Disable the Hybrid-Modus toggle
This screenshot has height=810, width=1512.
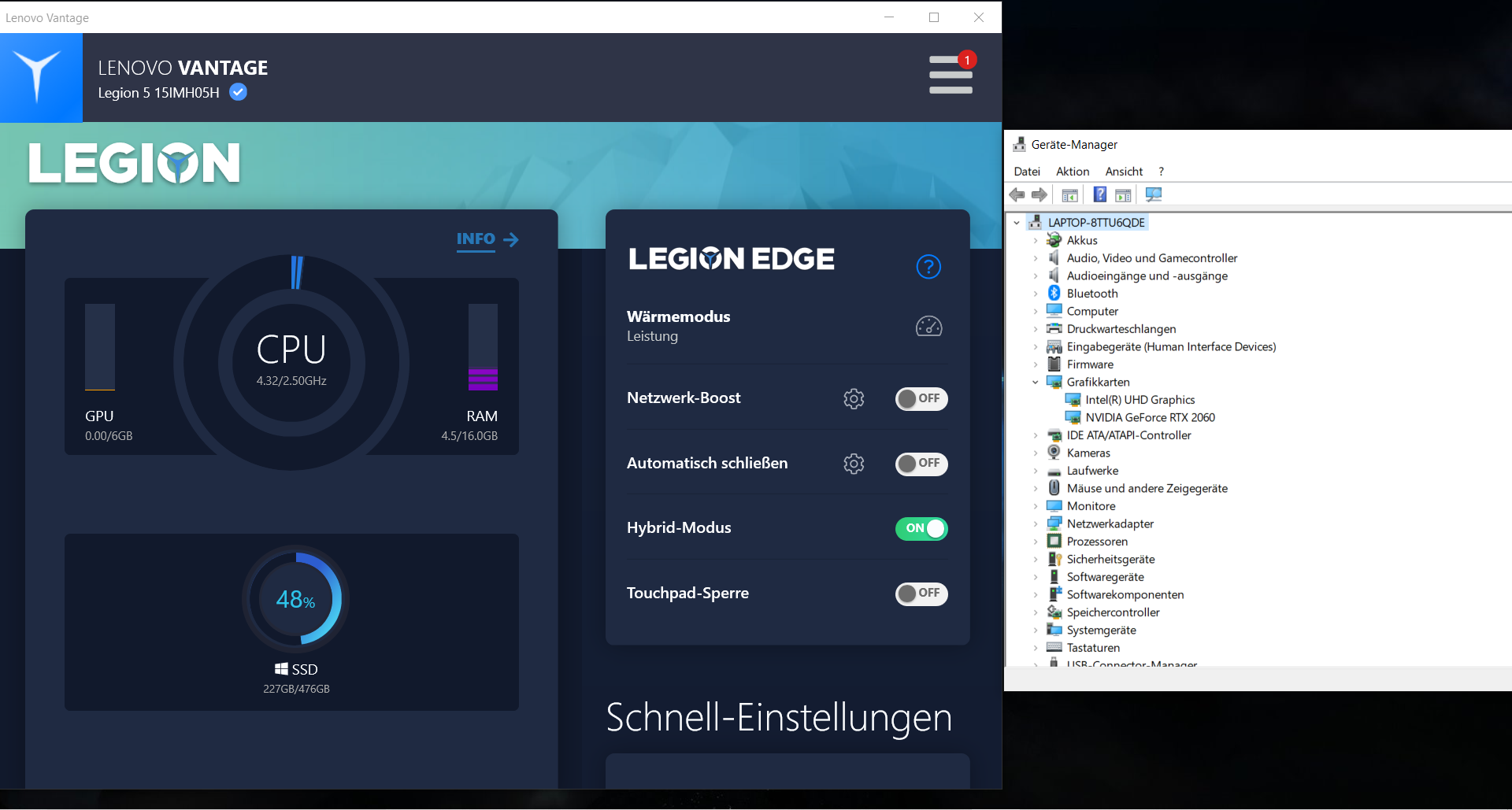[921, 529]
